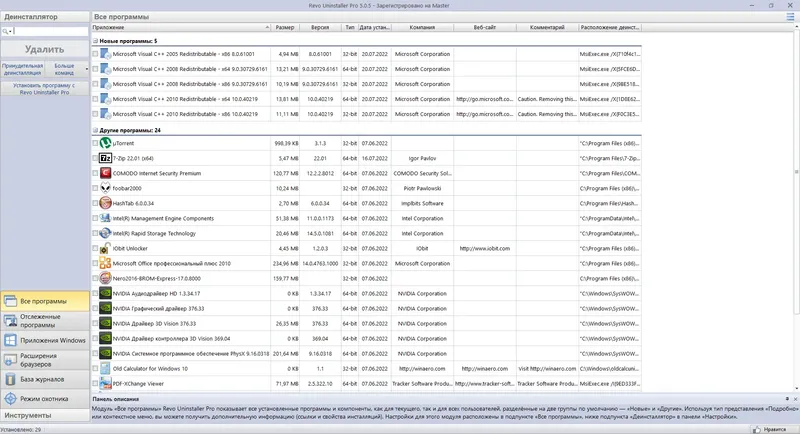Image resolution: width=800 pixels, height=434 pixels.
Task: Click the Intel Rapid Storage Technology icon
Action: click(x=105, y=234)
